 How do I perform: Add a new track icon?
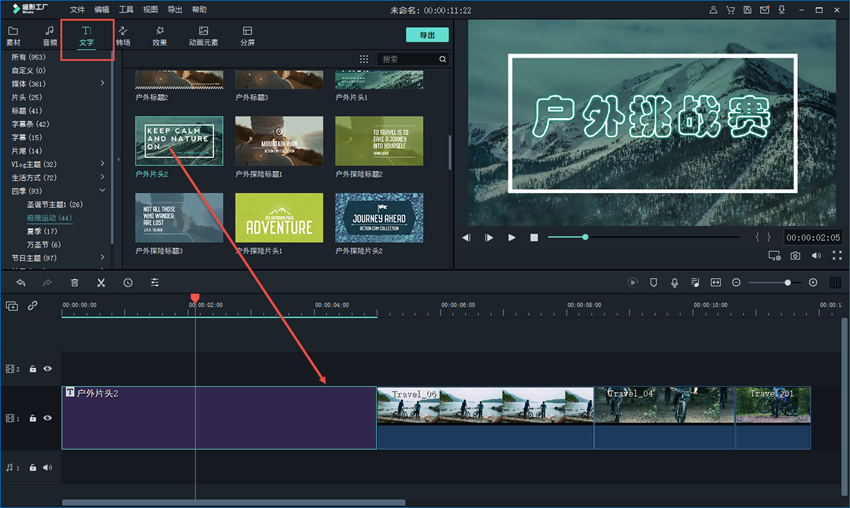pyautogui.click(x=12, y=306)
